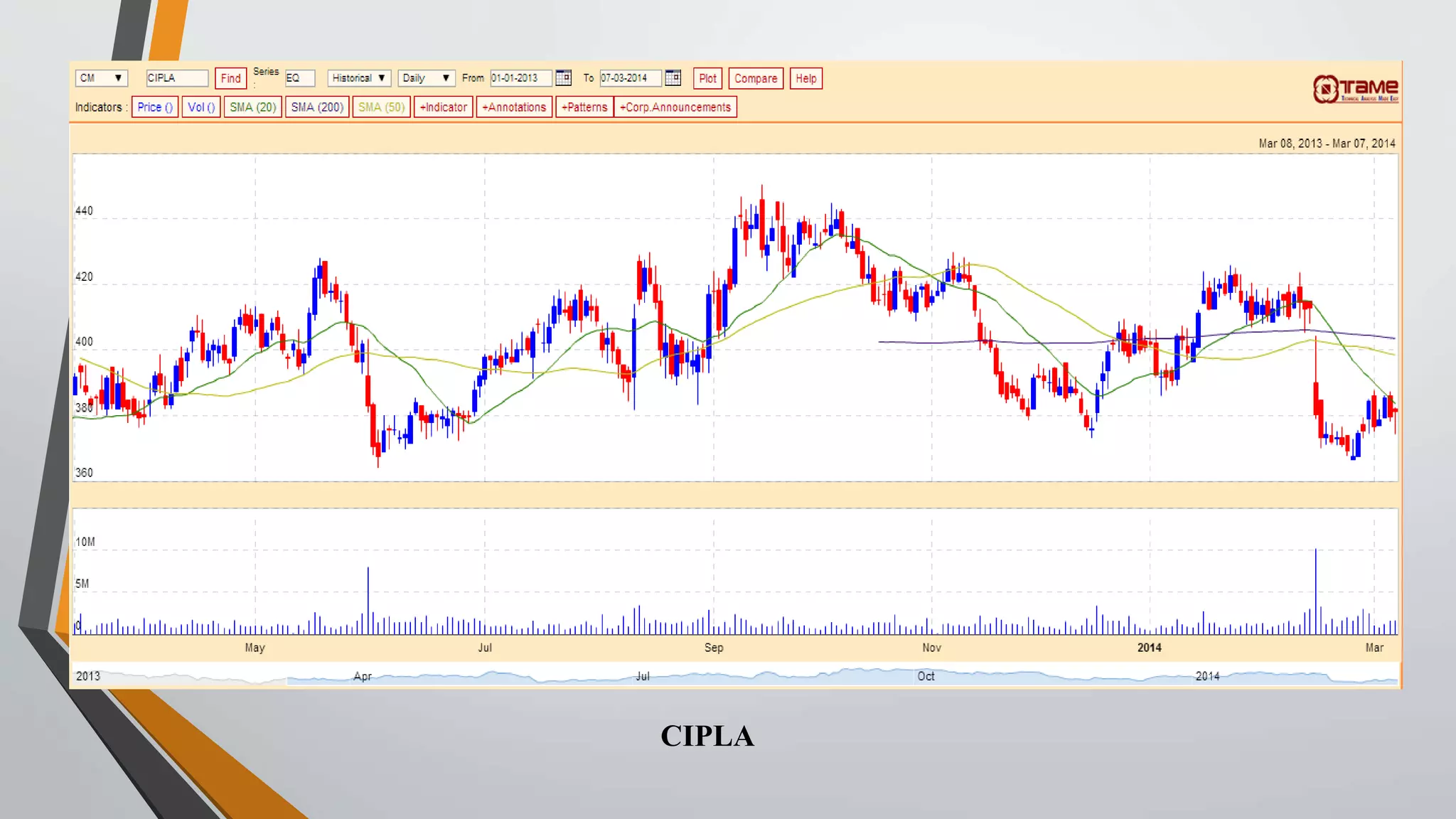Toggle the Vol () indicator
The height and width of the screenshot is (819, 1456).
click(201, 107)
